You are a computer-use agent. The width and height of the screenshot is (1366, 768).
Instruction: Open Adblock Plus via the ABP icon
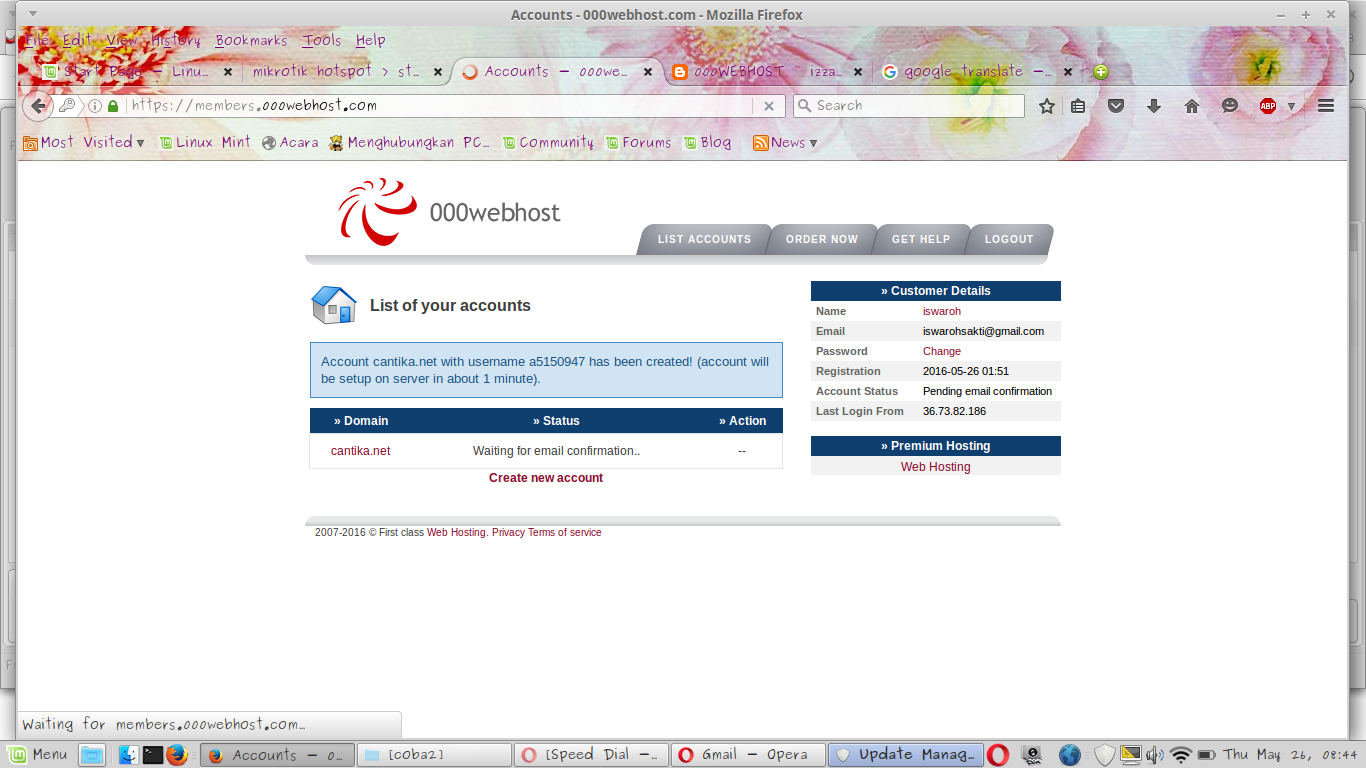point(1266,105)
